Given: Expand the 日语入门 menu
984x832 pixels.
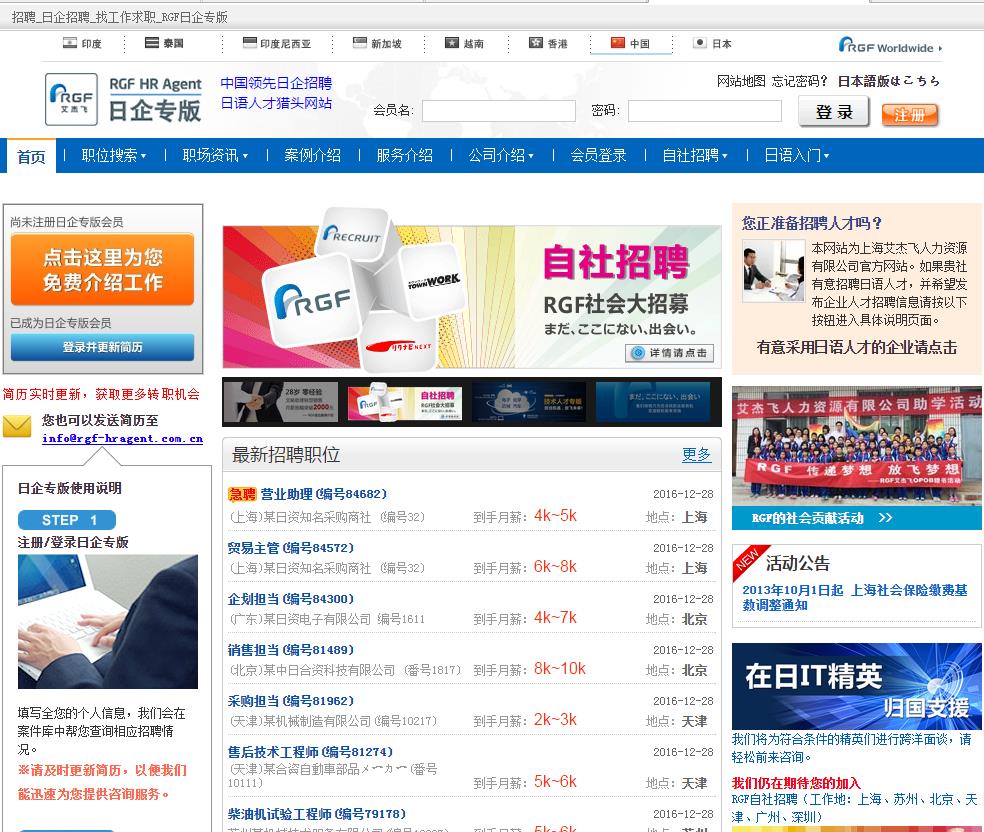Looking at the screenshot, I should point(796,155).
